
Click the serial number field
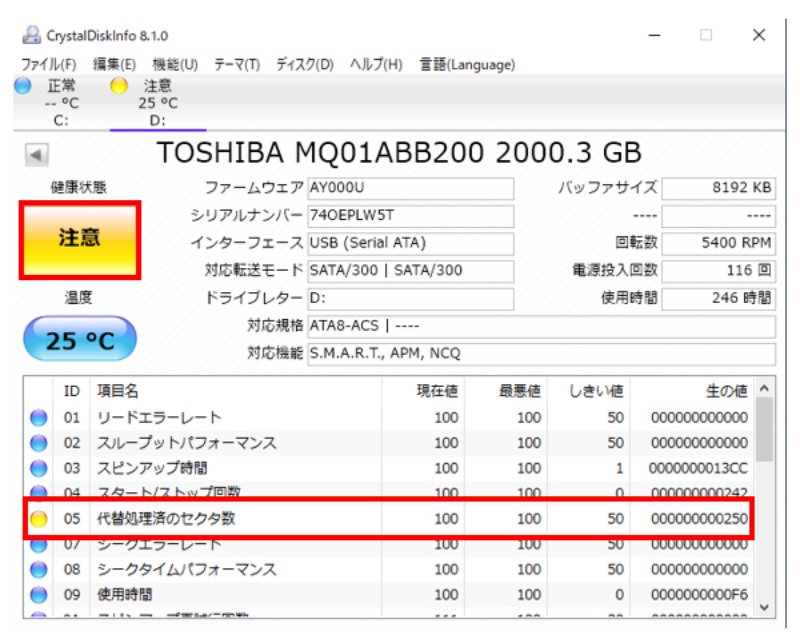pyautogui.click(x=410, y=216)
